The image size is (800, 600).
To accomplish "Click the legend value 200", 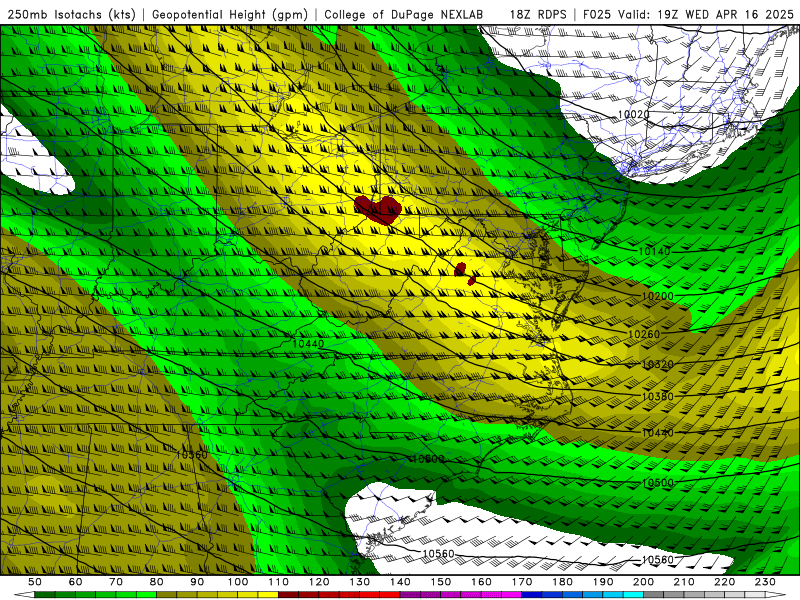I will click(x=643, y=582).
